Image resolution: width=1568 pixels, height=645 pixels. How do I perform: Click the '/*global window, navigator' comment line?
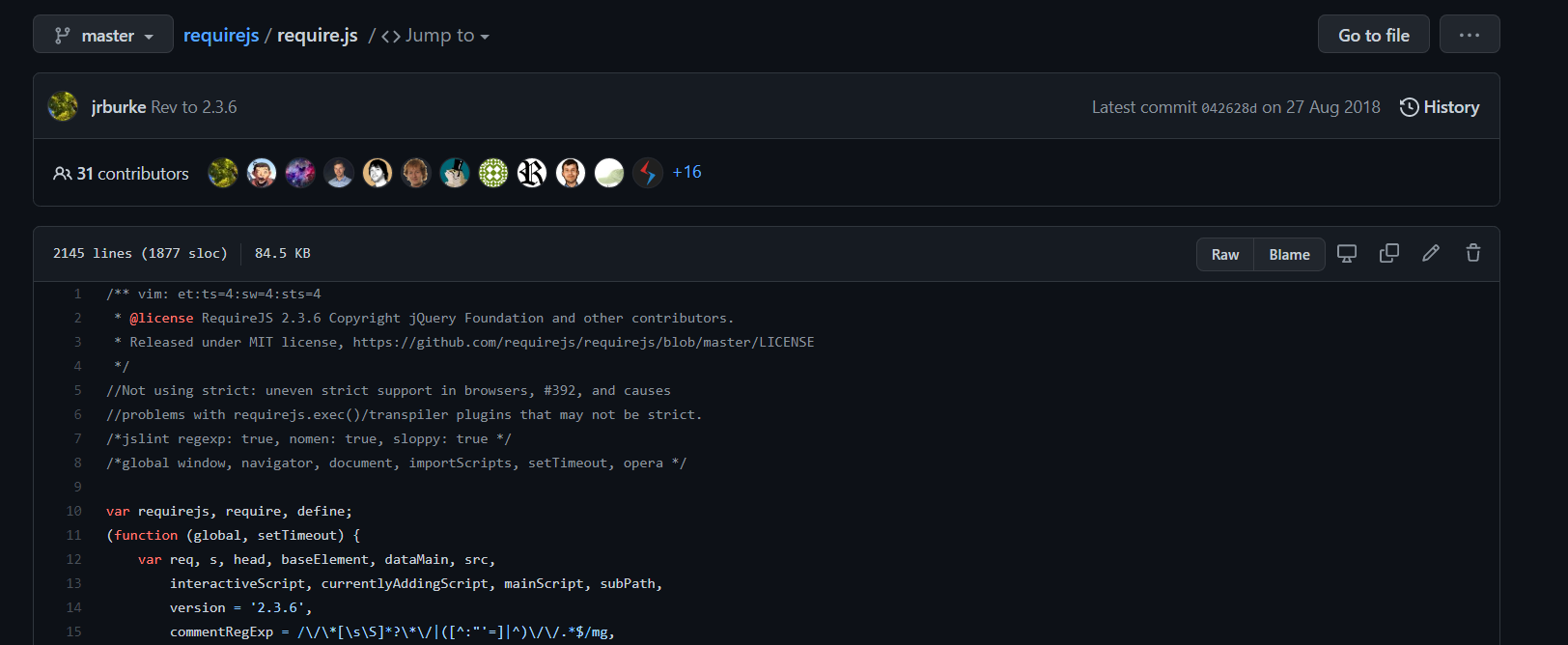[396, 463]
